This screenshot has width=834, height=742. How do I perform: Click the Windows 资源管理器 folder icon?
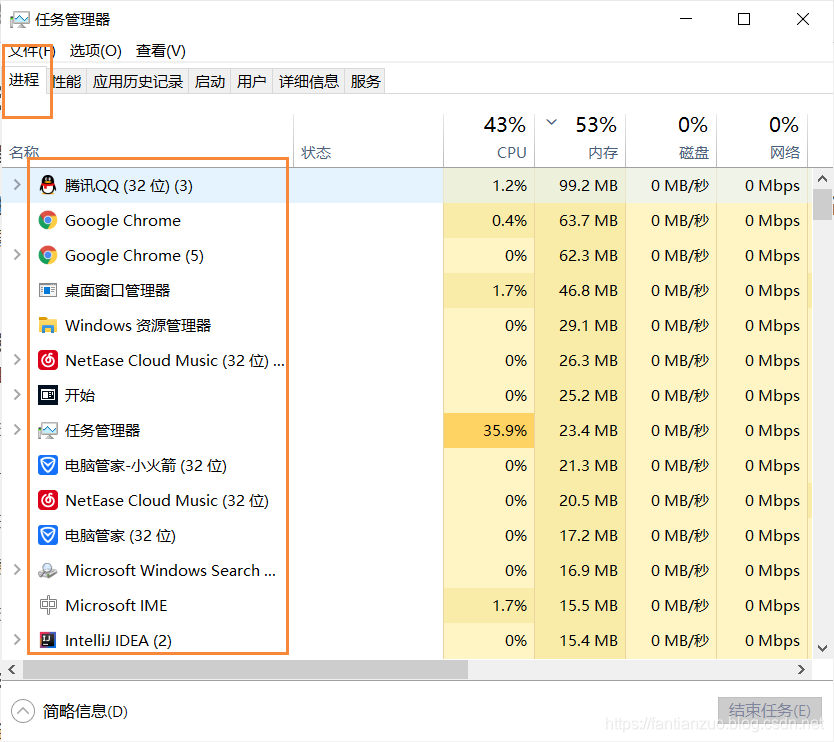[x=48, y=325]
